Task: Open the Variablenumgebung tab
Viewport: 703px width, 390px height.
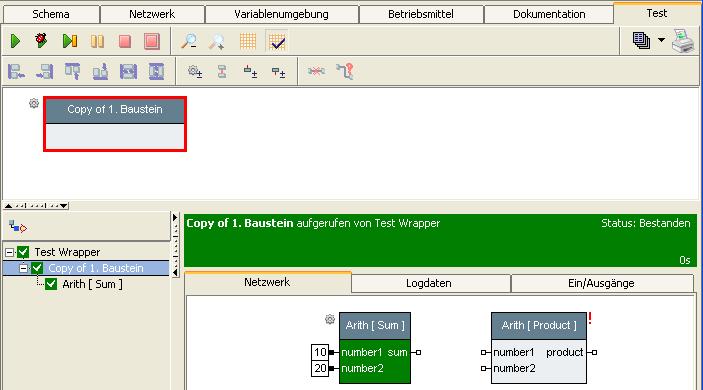Action: point(281,14)
